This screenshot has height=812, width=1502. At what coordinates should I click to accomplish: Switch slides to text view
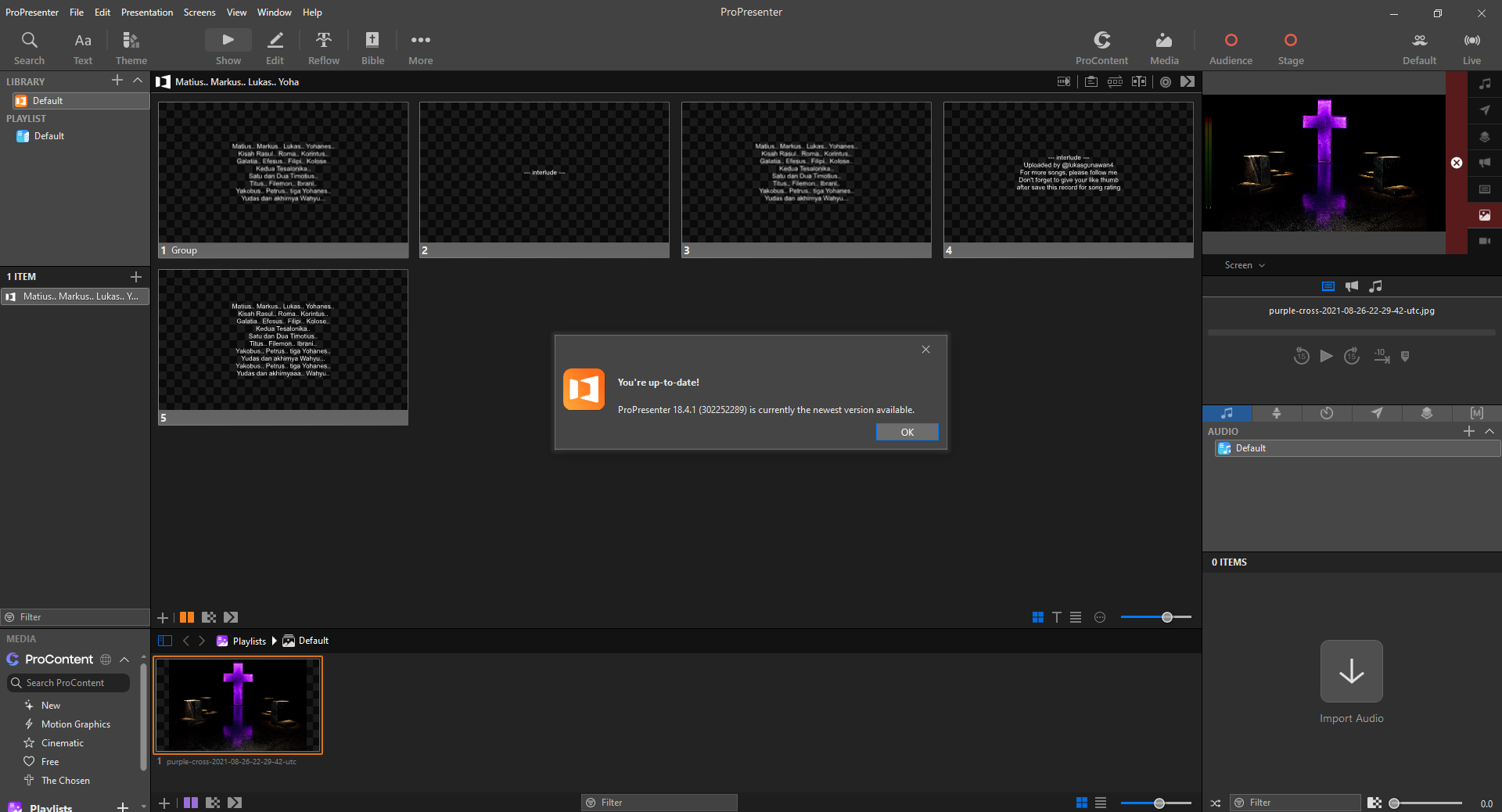pos(1056,617)
